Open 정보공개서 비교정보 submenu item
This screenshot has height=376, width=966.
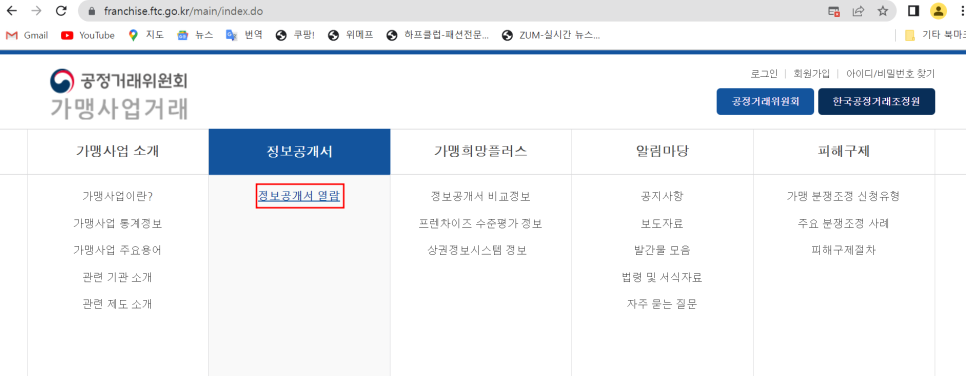tap(481, 197)
